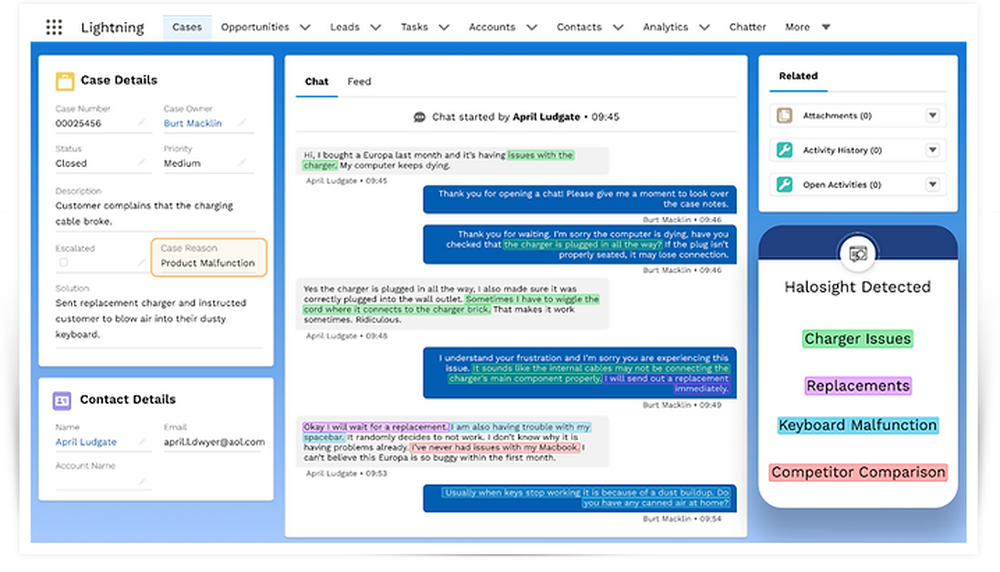Click the Email field april.ldwyer@aol.com

tap(214, 442)
